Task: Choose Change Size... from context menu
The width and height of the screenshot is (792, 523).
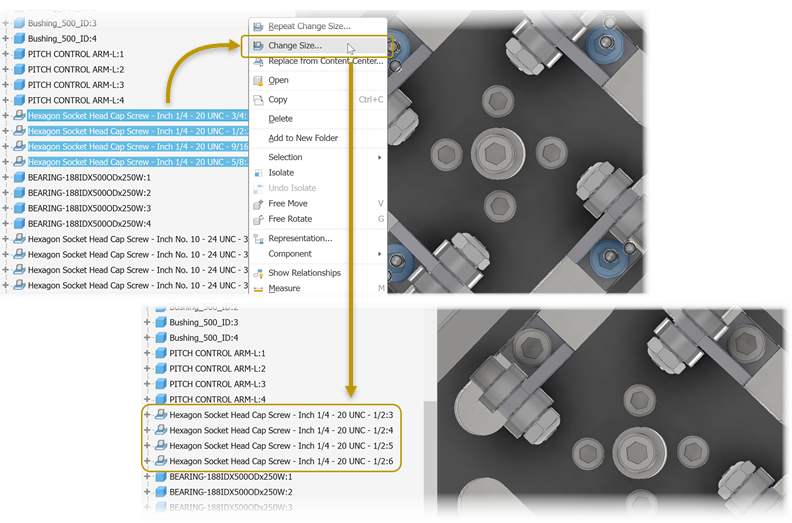Action: click(295, 45)
